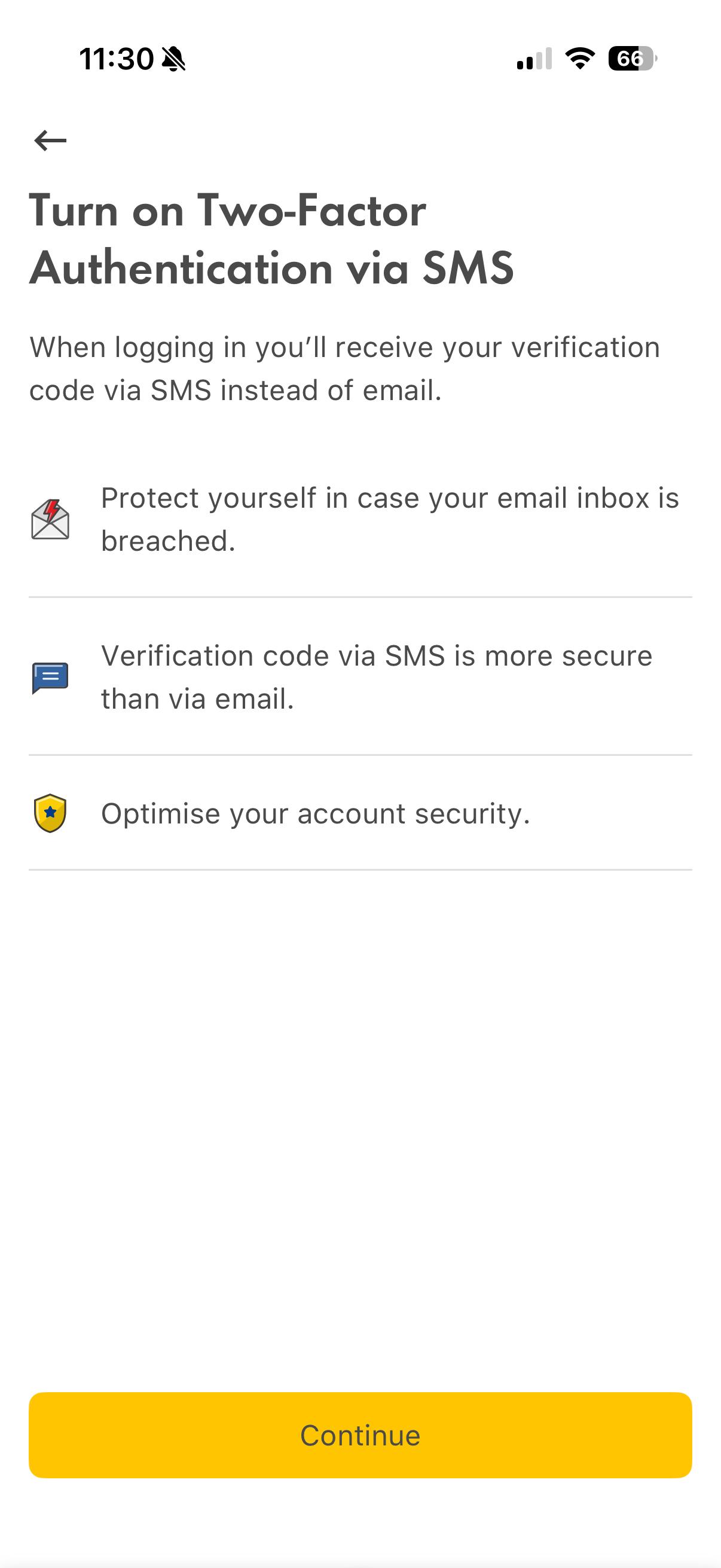Tap the cellular signal bars icon

point(534,59)
